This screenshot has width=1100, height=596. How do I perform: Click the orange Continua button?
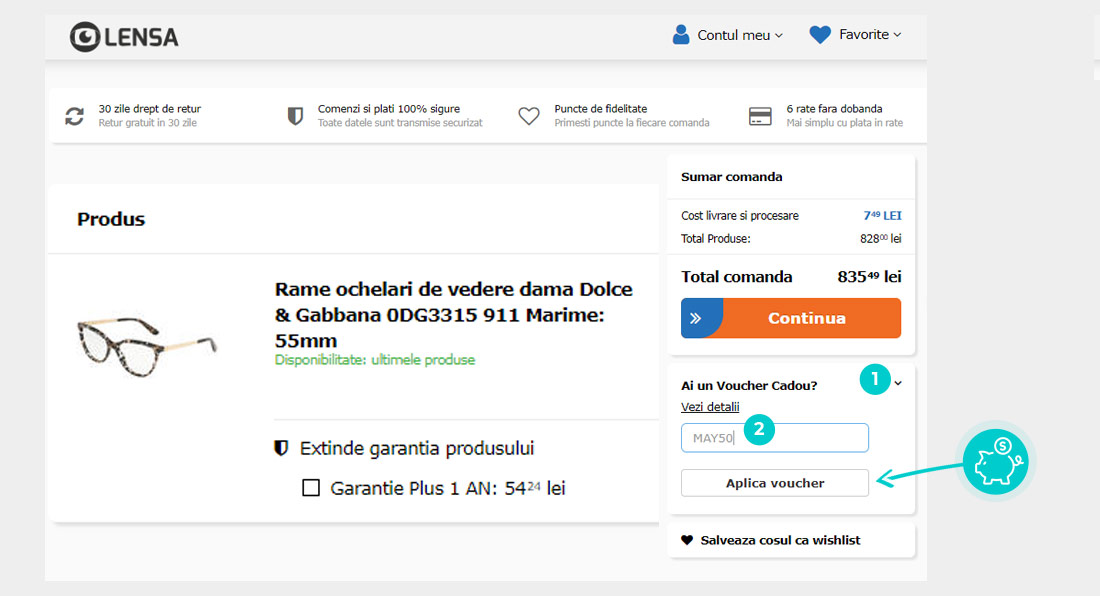(x=791, y=318)
